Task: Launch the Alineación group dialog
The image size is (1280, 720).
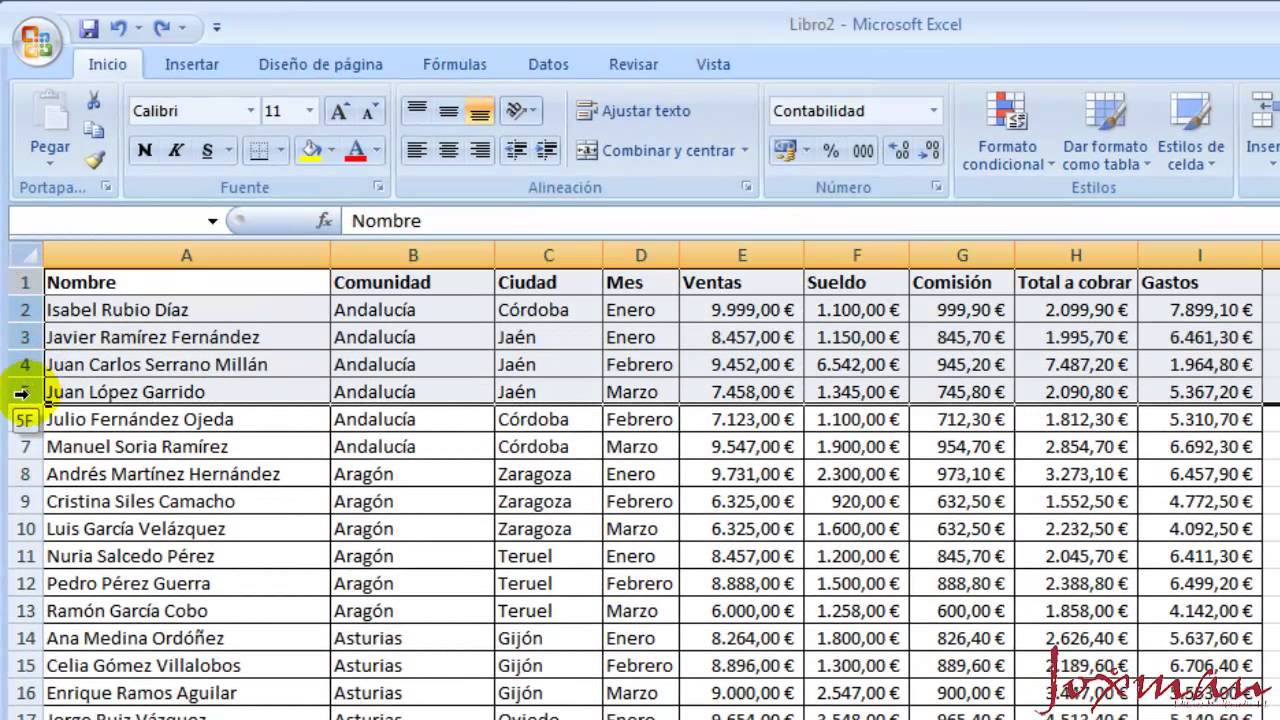Action: pyautogui.click(x=747, y=187)
